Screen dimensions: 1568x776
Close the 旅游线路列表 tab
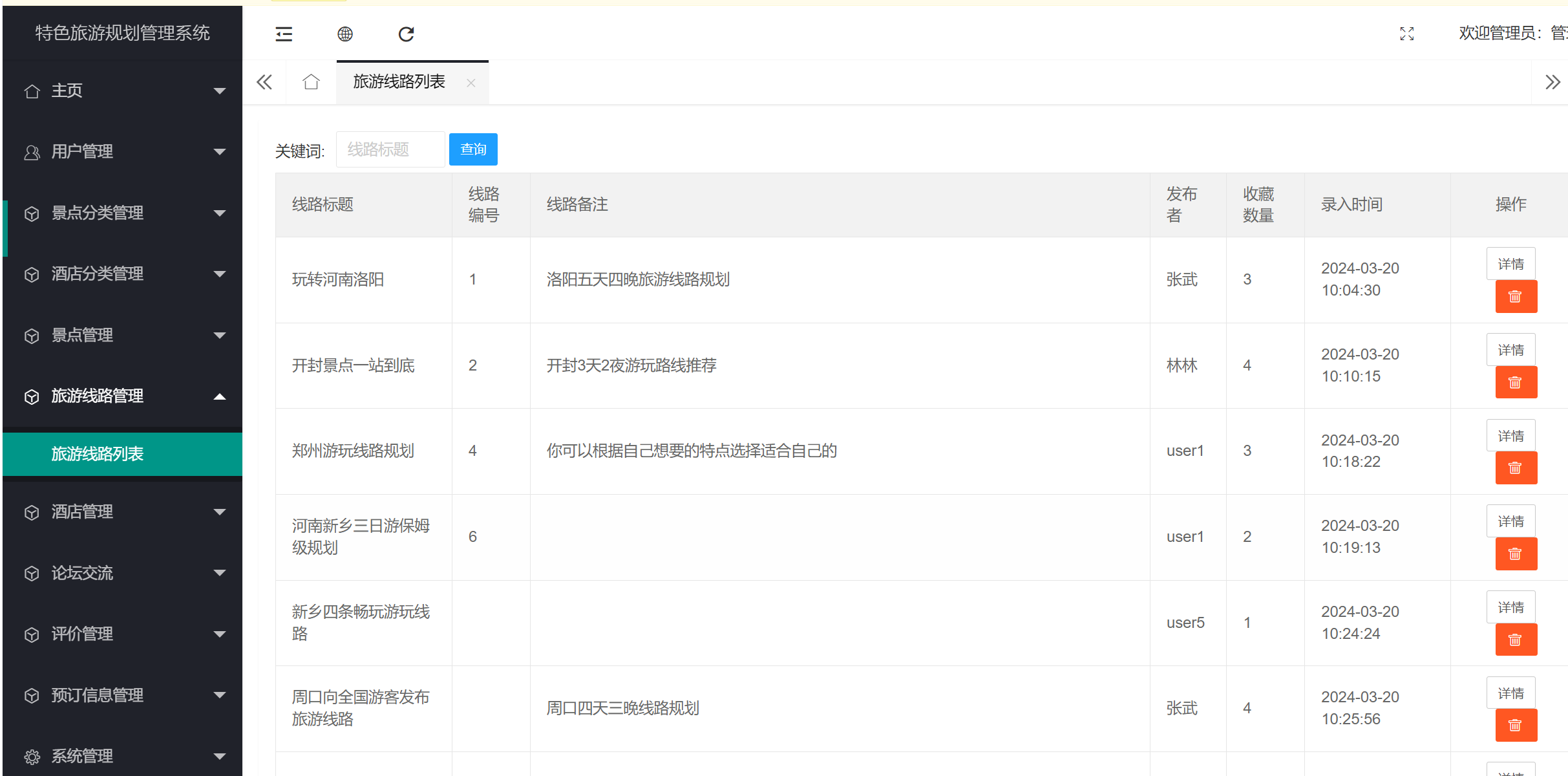(x=471, y=83)
